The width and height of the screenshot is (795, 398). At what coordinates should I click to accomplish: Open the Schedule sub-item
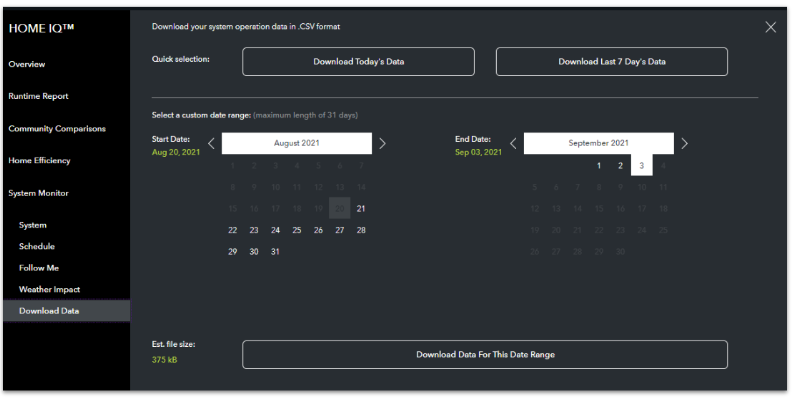(37, 246)
